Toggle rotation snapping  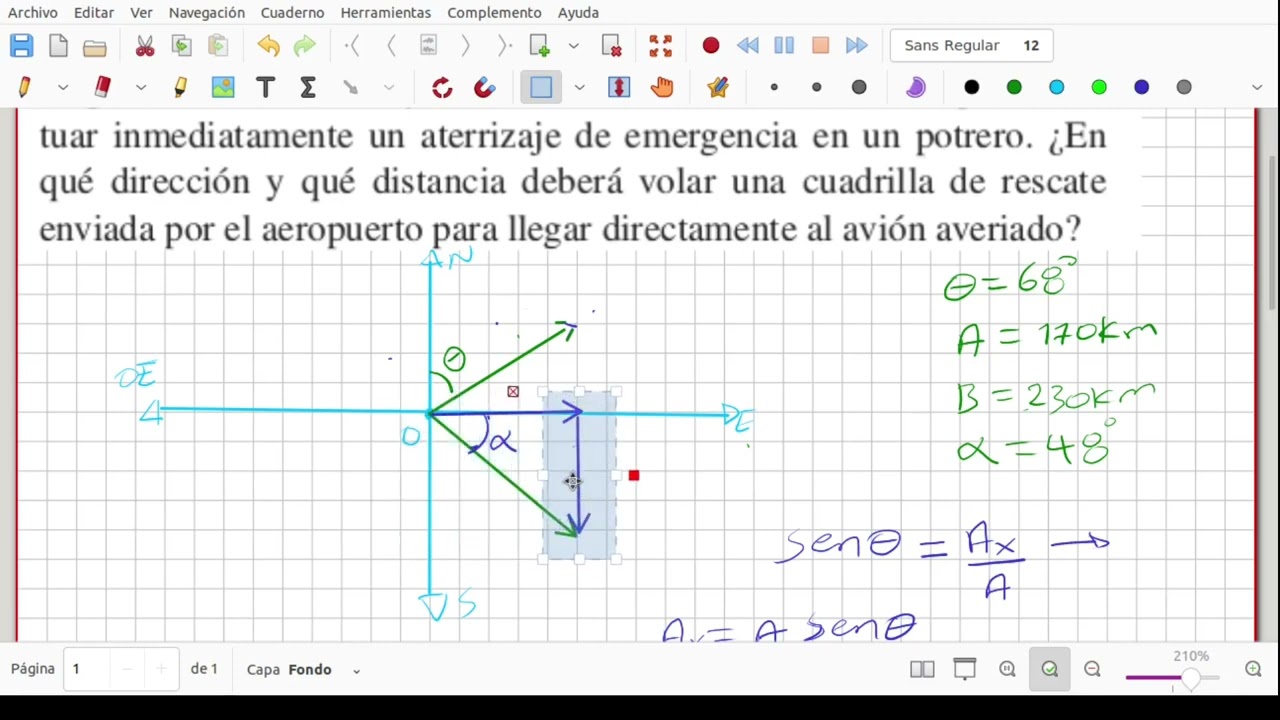[442, 87]
